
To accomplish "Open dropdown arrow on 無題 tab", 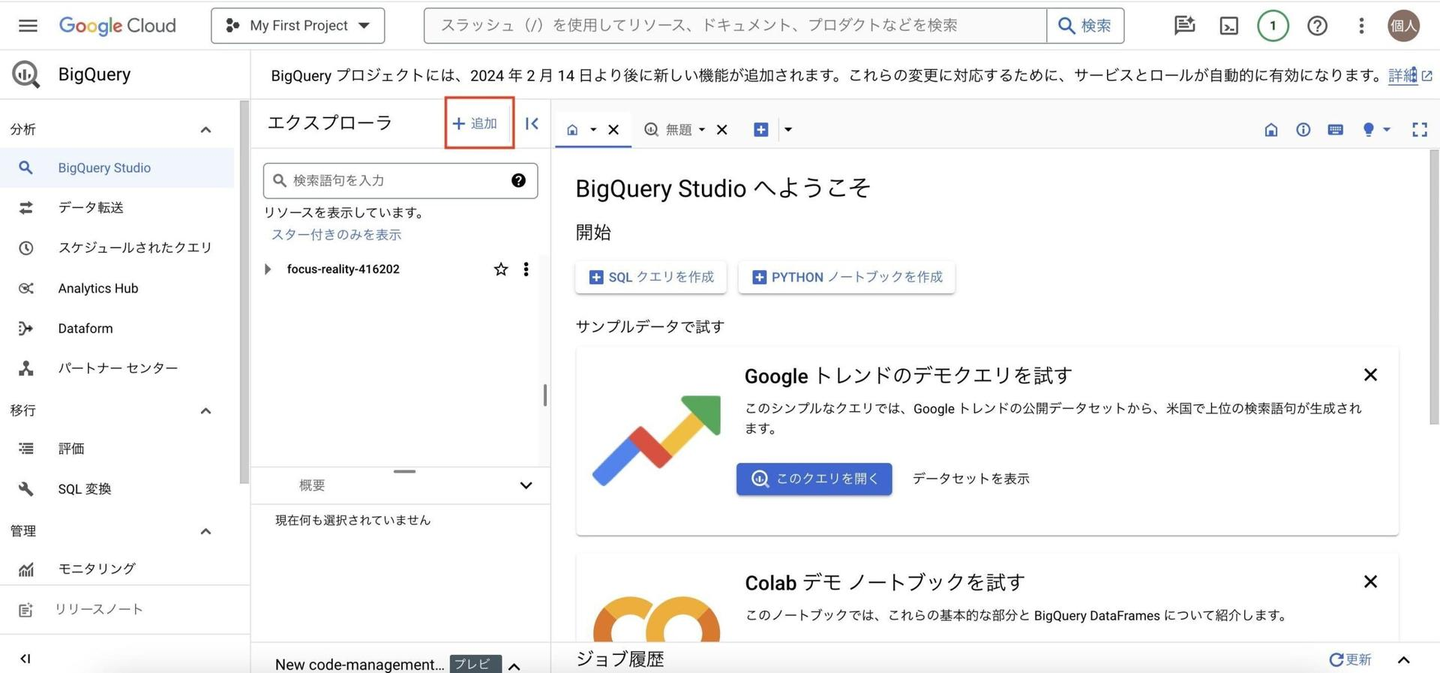I will pos(702,129).
